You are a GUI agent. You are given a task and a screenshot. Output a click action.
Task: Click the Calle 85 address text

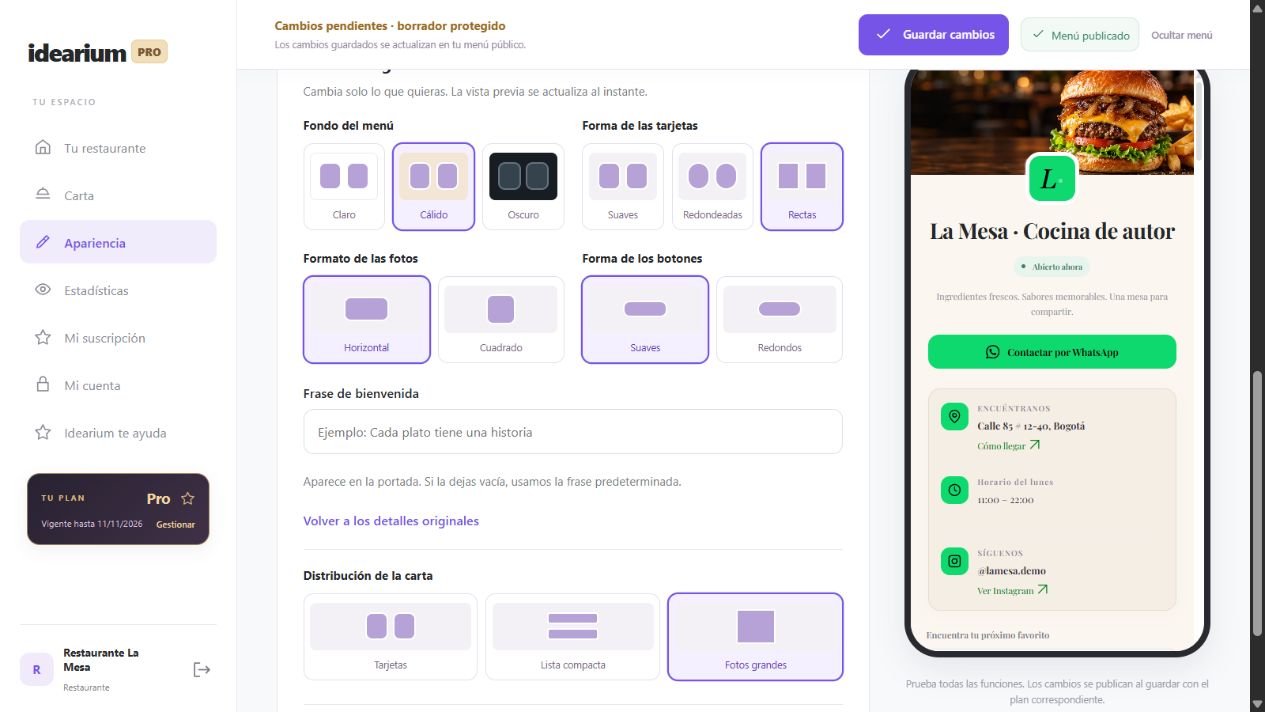[1031, 426]
